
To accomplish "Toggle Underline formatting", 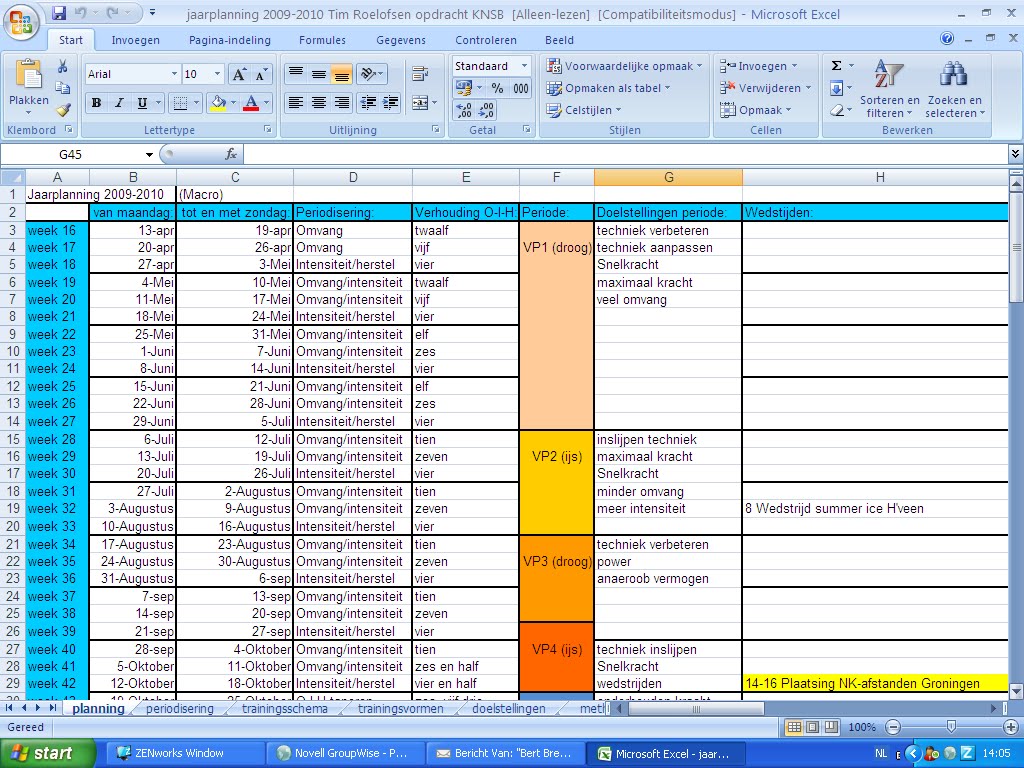I will coord(142,103).
